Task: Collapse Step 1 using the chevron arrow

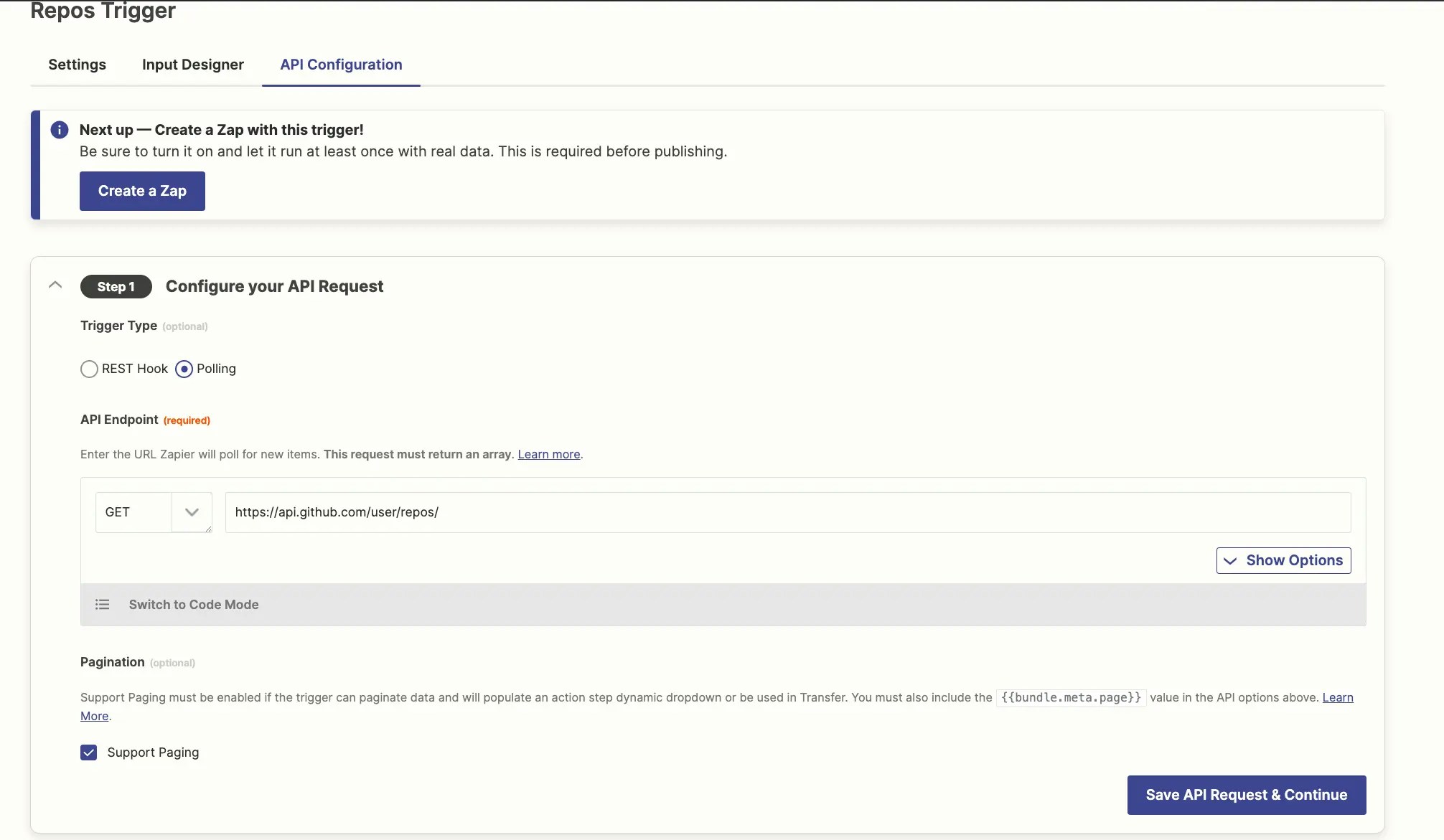Action: [x=55, y=285]
